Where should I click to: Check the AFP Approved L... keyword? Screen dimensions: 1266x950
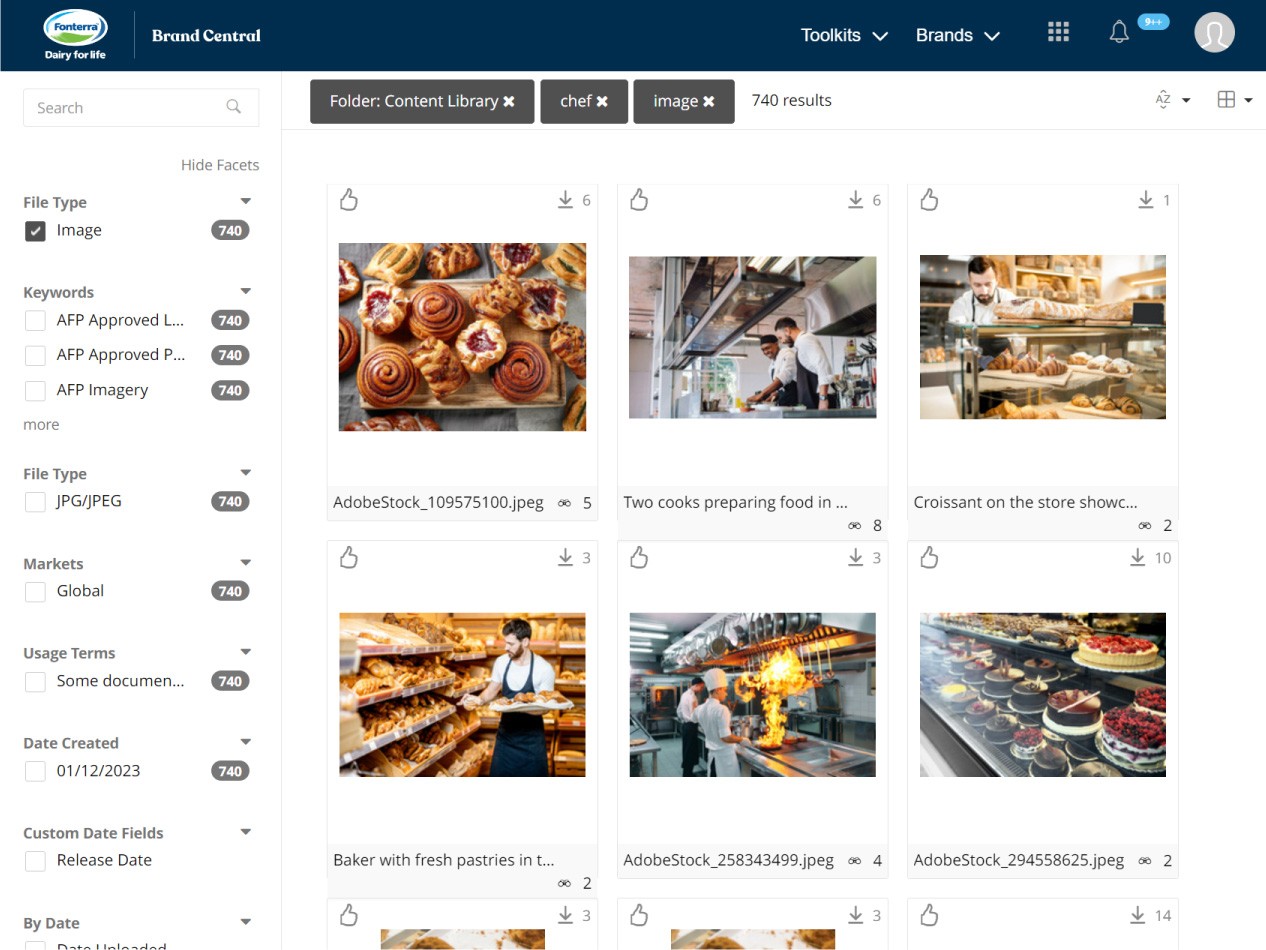tap(35, 321)
